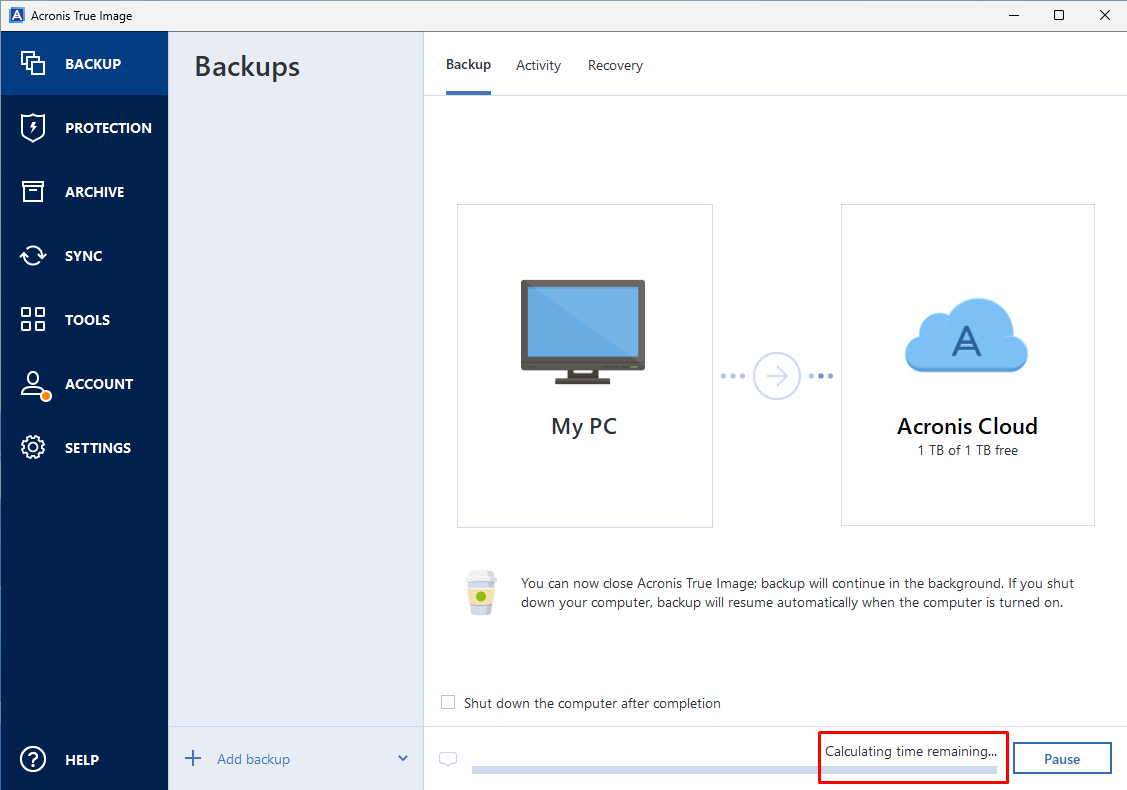Screen dimensions: 1127x790
Task: Click the Help question mark icon
Action: [x=33, y=759]
